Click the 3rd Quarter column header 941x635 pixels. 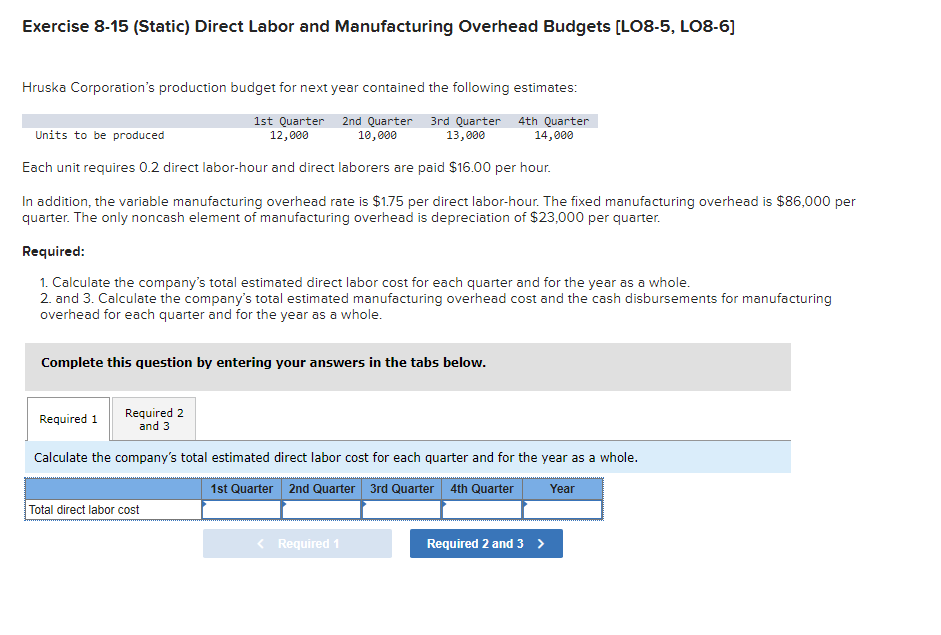point(401,489)
